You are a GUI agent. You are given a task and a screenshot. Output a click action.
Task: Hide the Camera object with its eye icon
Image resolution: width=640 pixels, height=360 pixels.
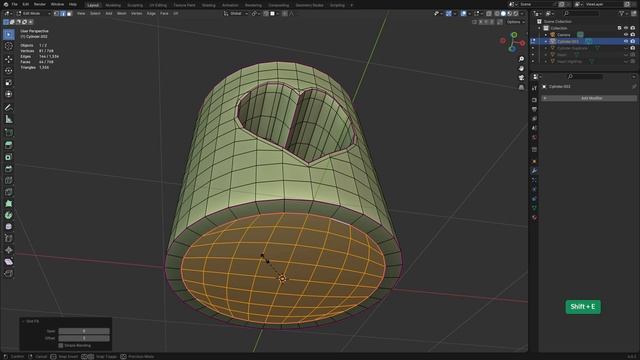point(626,35)
